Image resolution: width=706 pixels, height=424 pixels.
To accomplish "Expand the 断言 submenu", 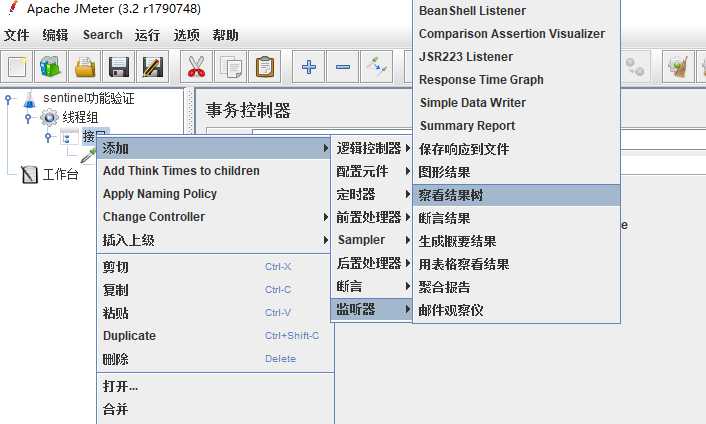I will tap(372, 286).
